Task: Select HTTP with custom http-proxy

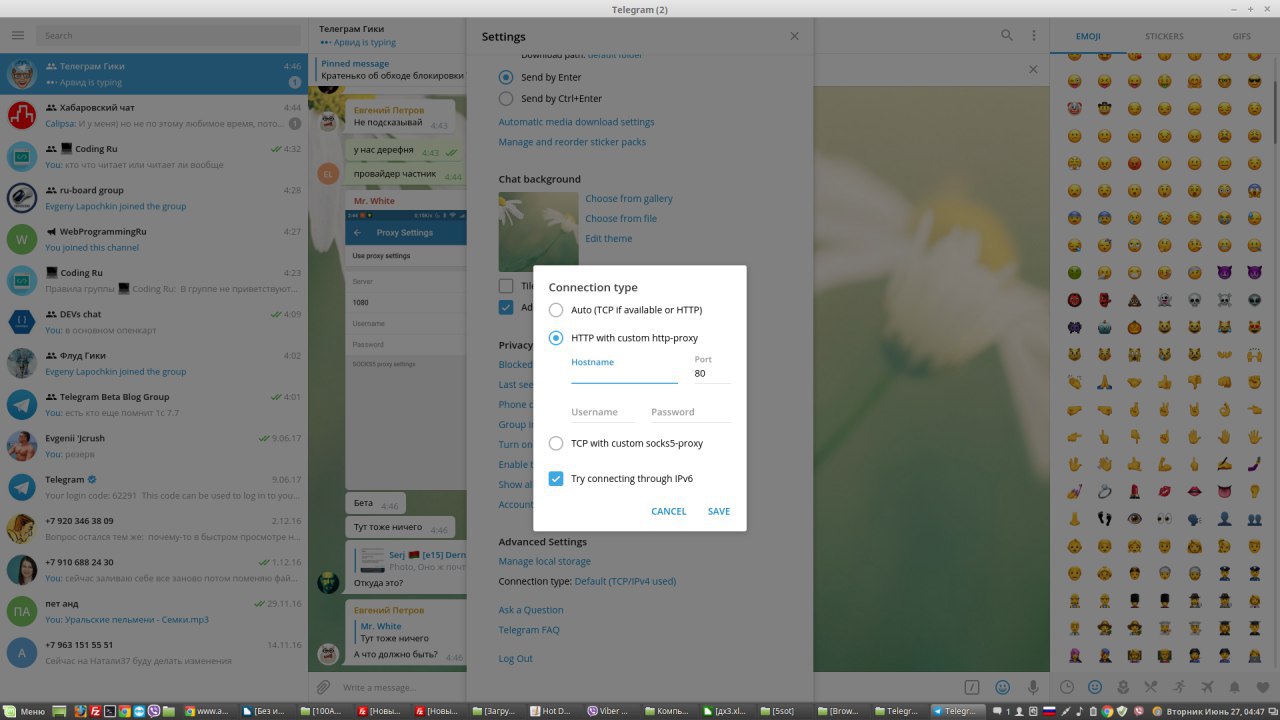Action: (623, 338)
